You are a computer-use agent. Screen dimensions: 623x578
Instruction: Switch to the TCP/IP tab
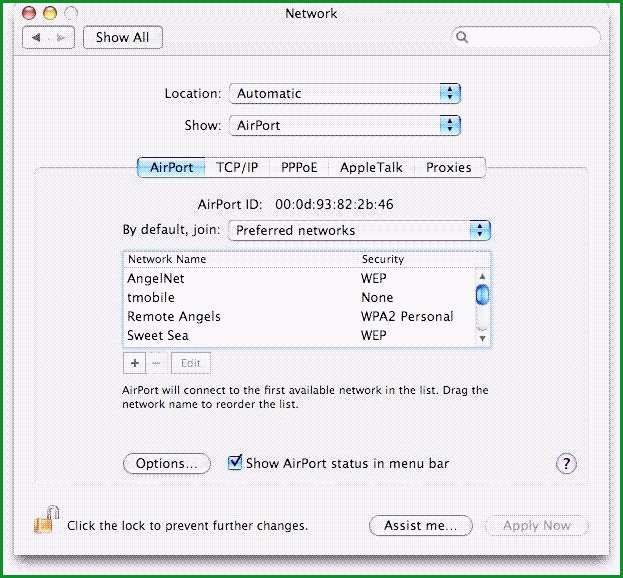[x=237, y=167]
